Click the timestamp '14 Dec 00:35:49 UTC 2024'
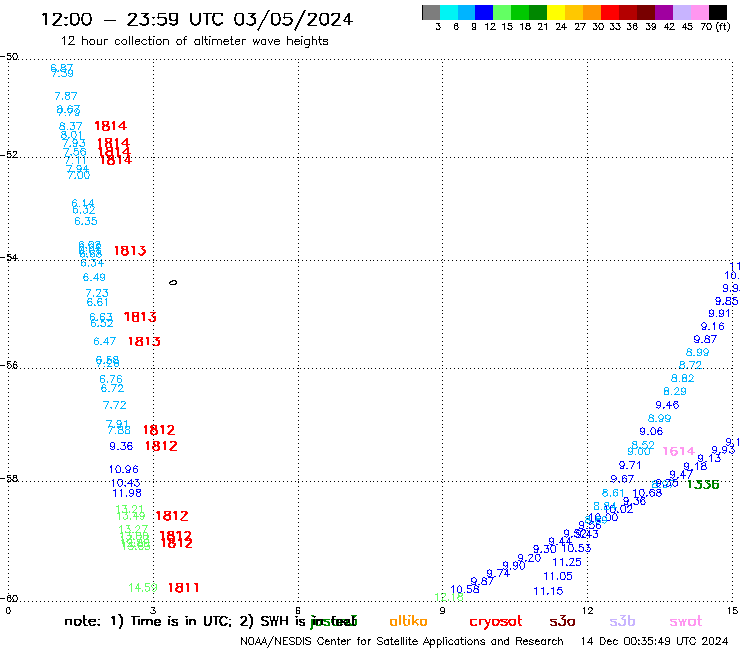The image size is (740, 650). [654, 642]
